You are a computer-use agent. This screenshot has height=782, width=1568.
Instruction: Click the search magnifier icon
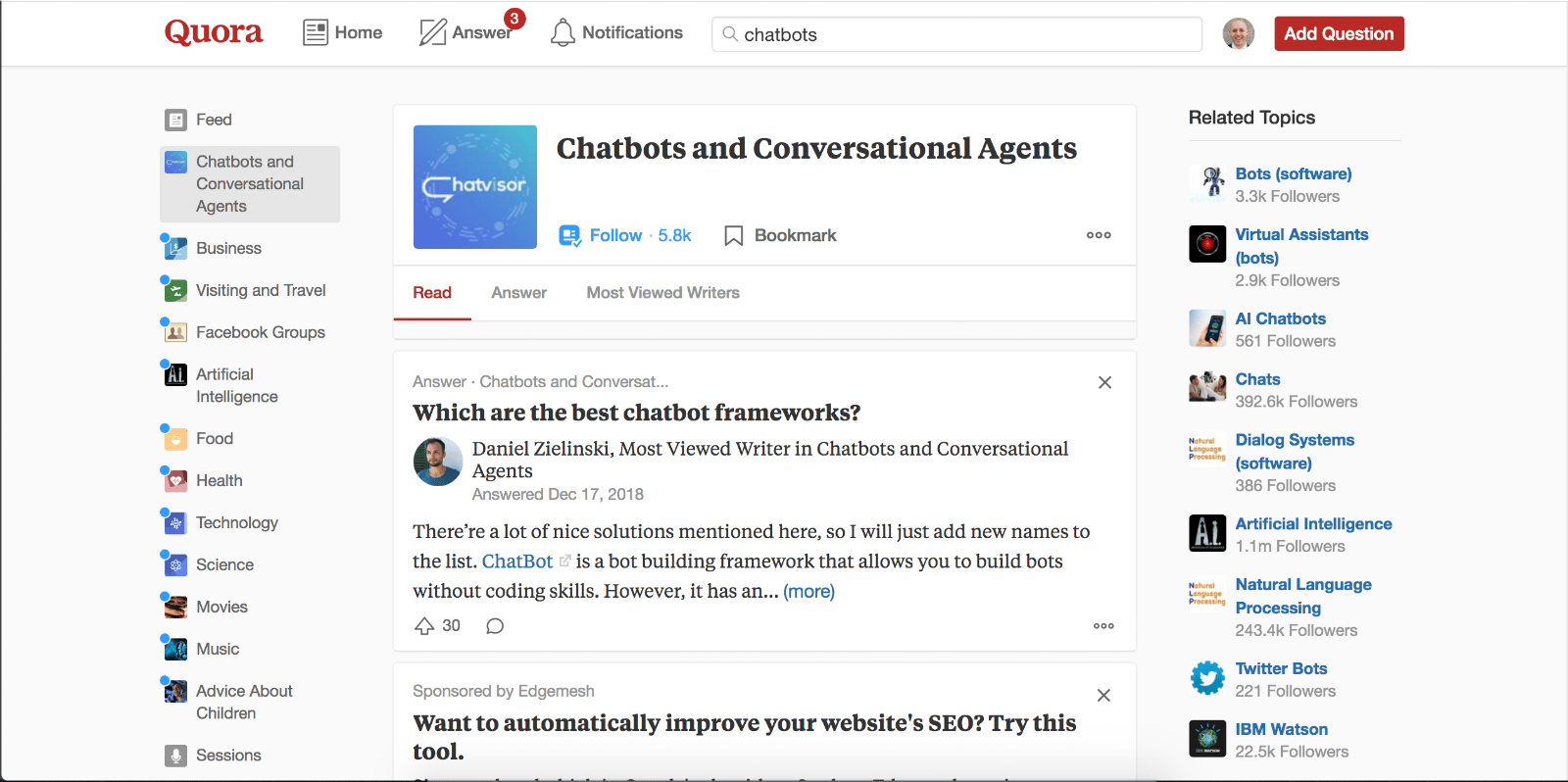[730, 34]
